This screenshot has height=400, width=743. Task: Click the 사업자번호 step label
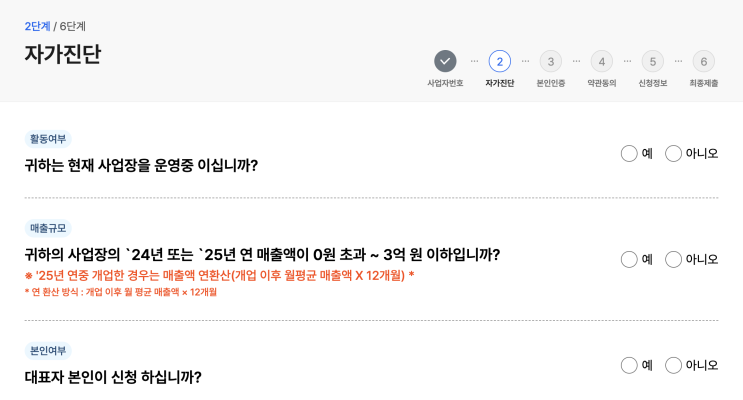pyautogui.click(x=445, y=84)
